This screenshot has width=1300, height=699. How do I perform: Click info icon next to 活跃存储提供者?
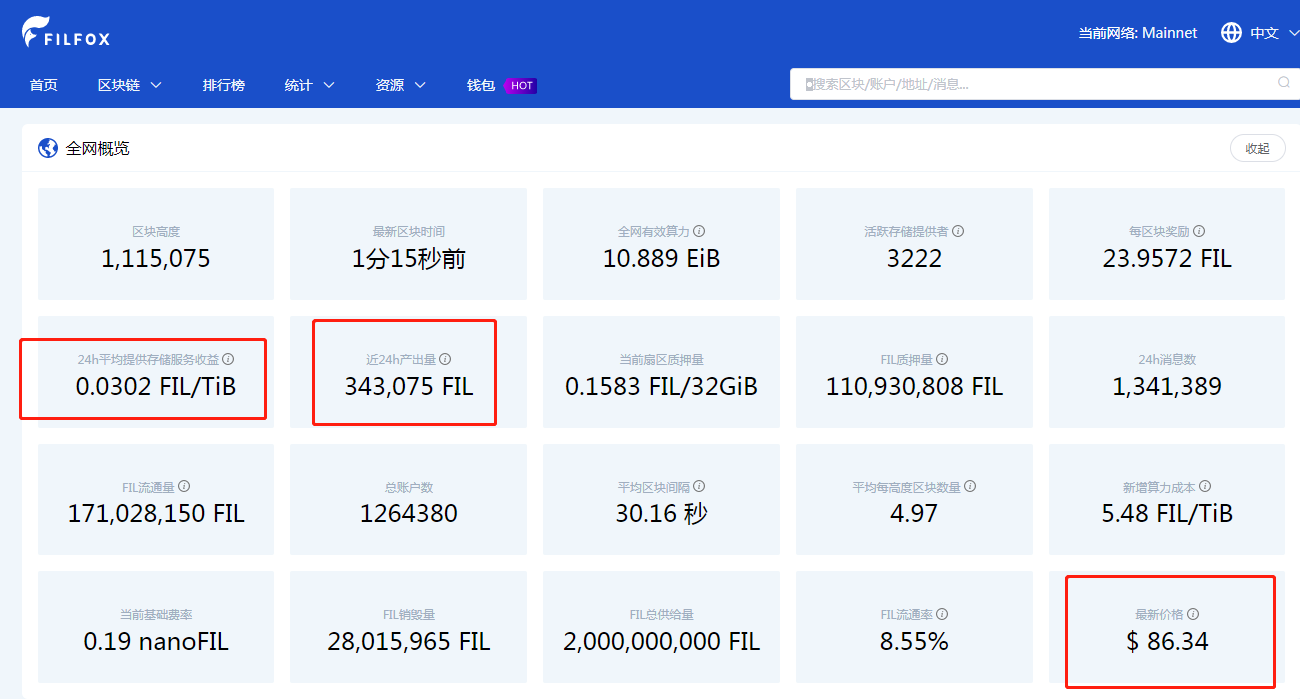[x=958, y=231]
